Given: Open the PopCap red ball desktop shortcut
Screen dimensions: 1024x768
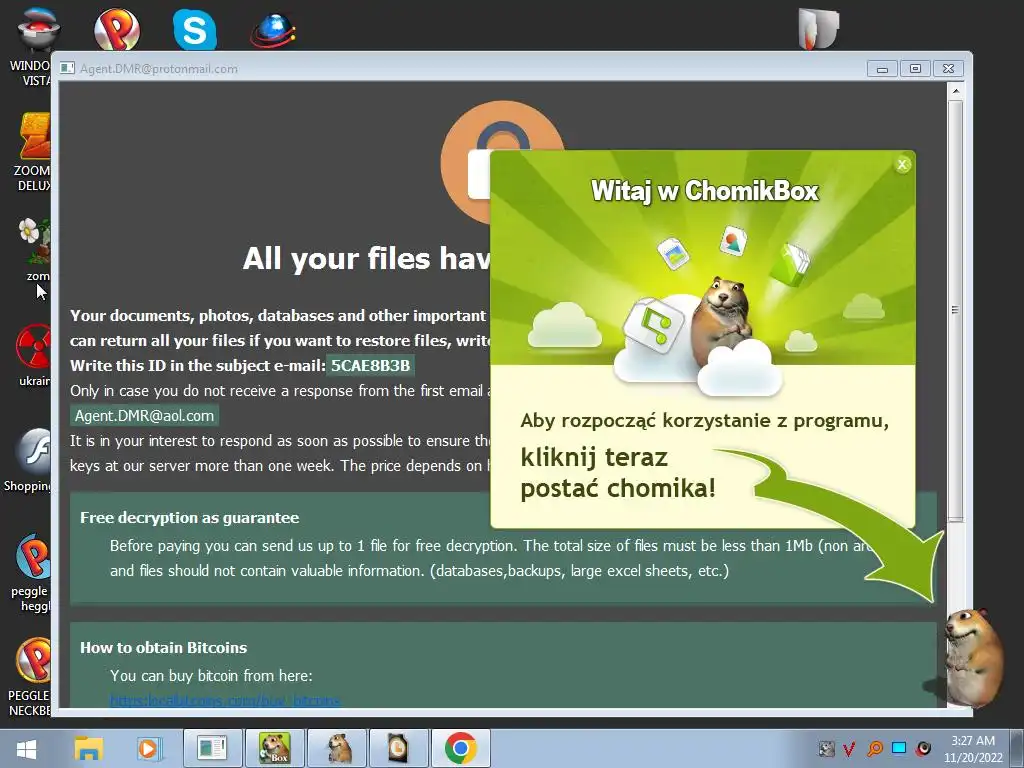Looking at the screenshot, I should coord(117,29).
